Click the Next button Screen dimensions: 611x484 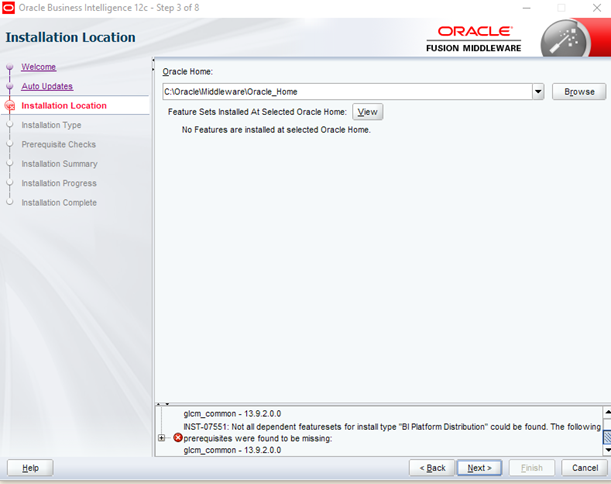[479, 468]
